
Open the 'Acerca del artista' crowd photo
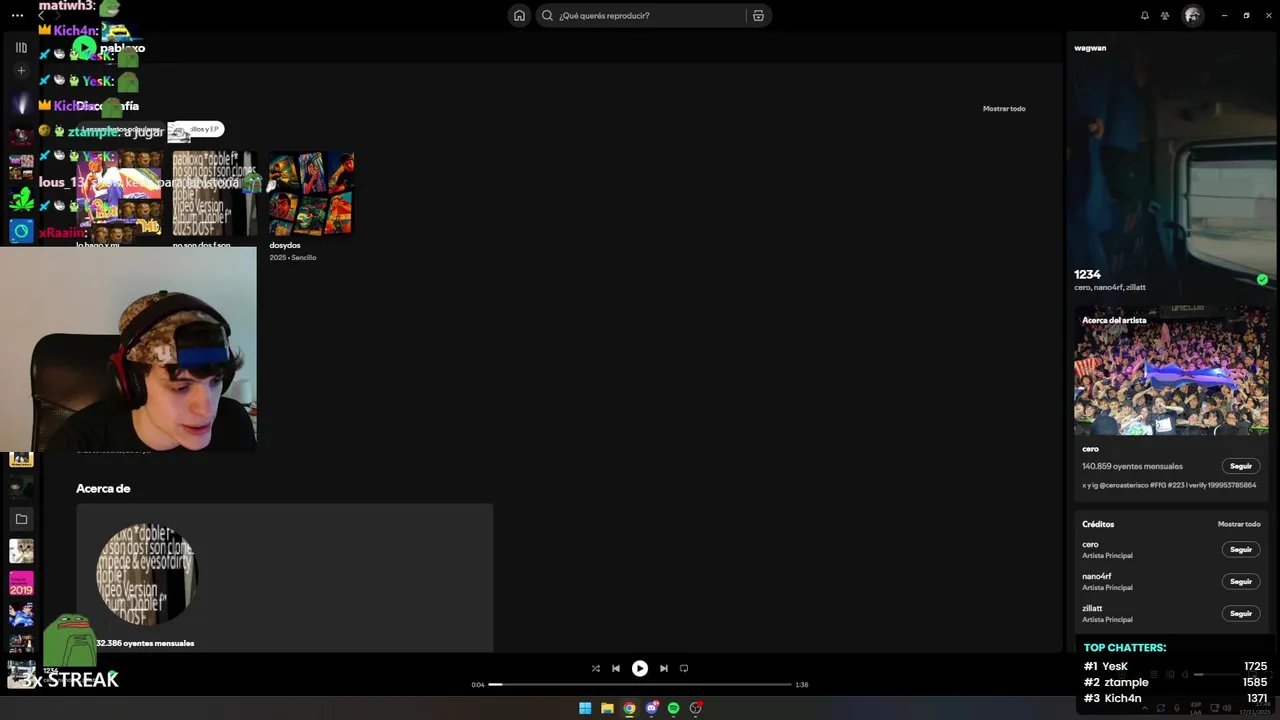coord(1171,371)
